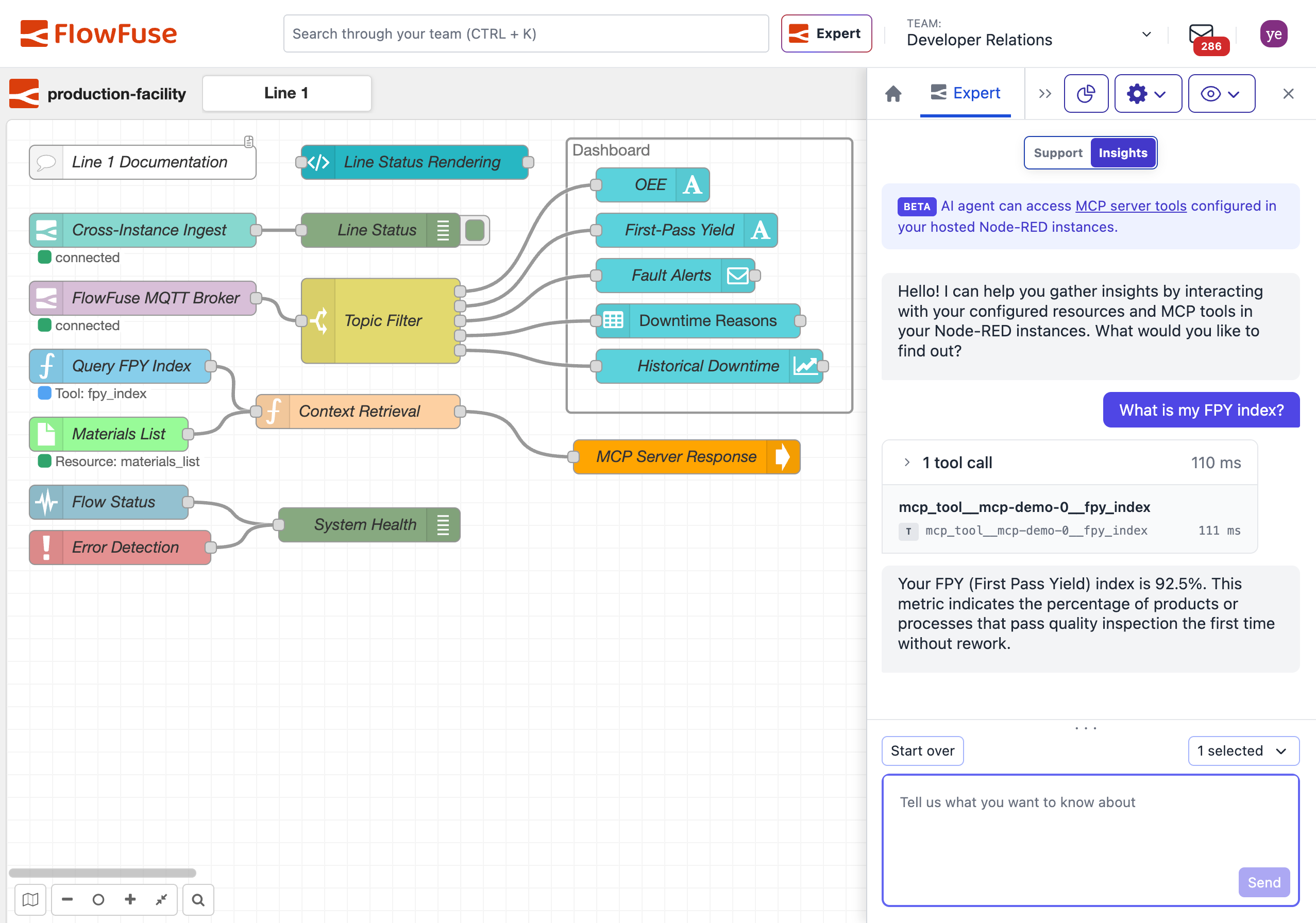This screenshot has width=1316, height=923.
Task: Click the small document icon above Line 1 Documentation
Action: pyautogui.click(x=249, y=141)
